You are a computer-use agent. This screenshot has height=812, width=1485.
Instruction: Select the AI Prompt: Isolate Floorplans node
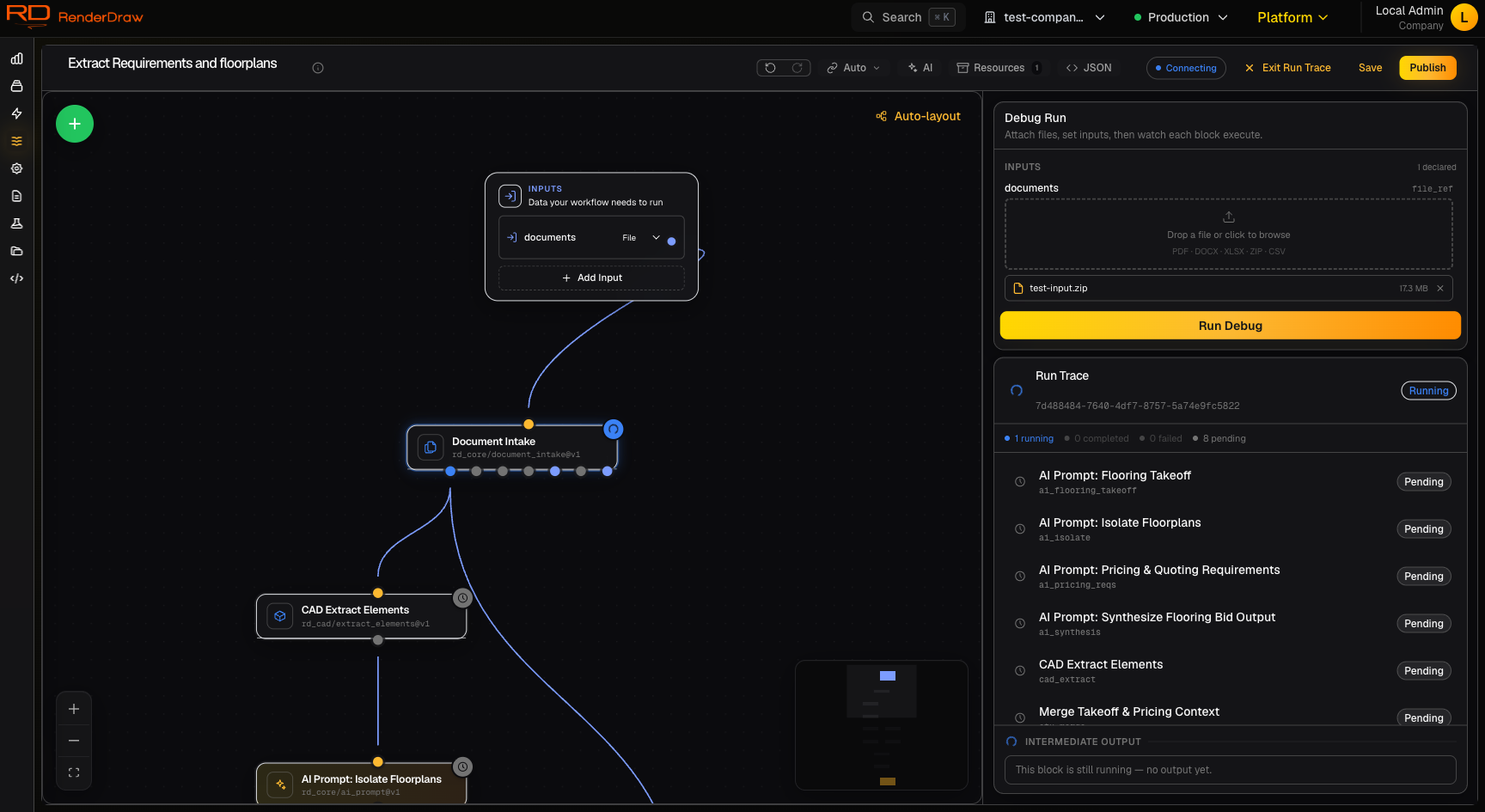click(x=361, y=783)
